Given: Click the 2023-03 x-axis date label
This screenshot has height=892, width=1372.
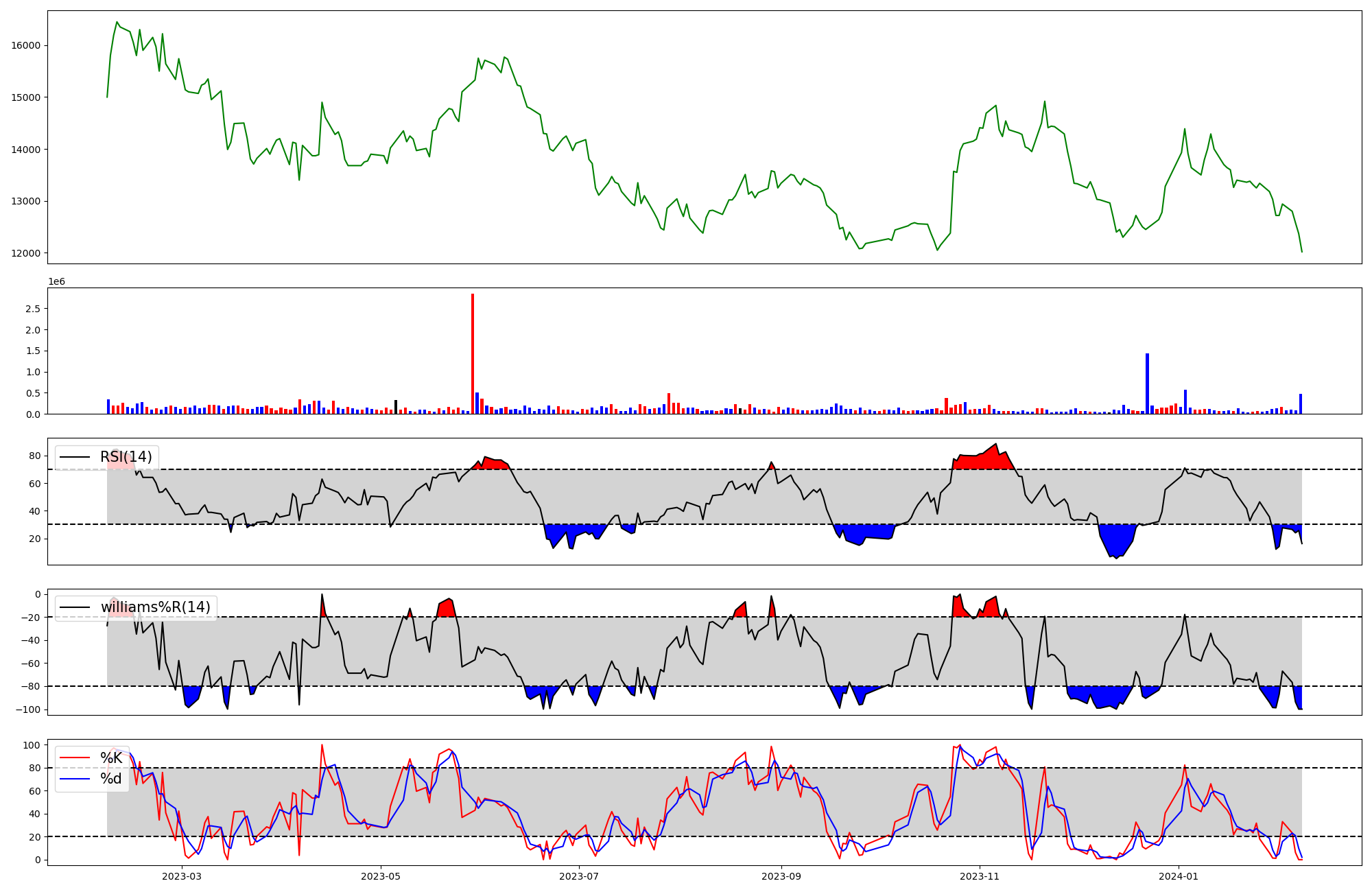Looking at the screenshot, I should [x=182, y=876].
